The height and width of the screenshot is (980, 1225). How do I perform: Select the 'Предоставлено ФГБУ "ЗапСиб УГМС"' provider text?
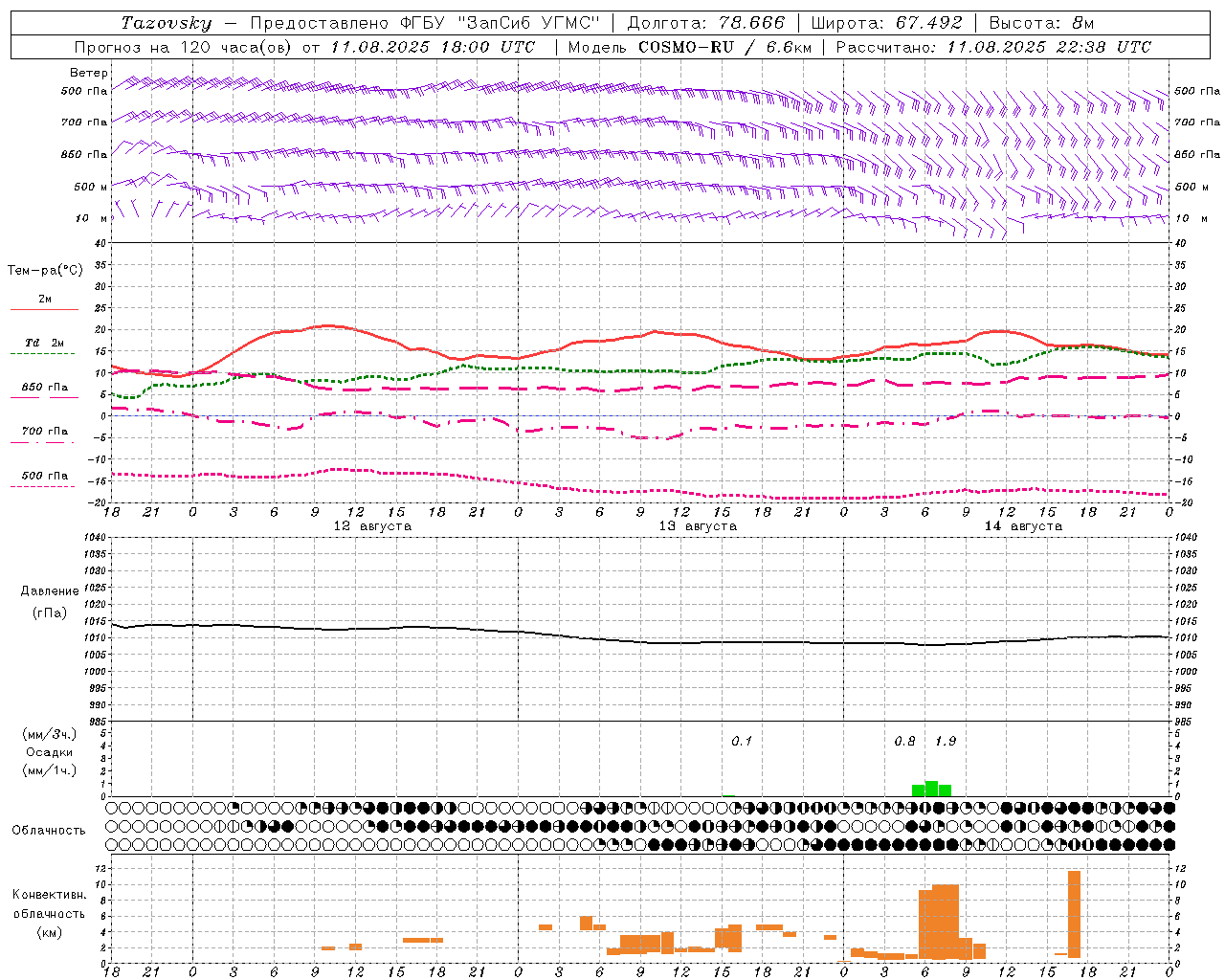pyautogui.click(x=424, y=23)
